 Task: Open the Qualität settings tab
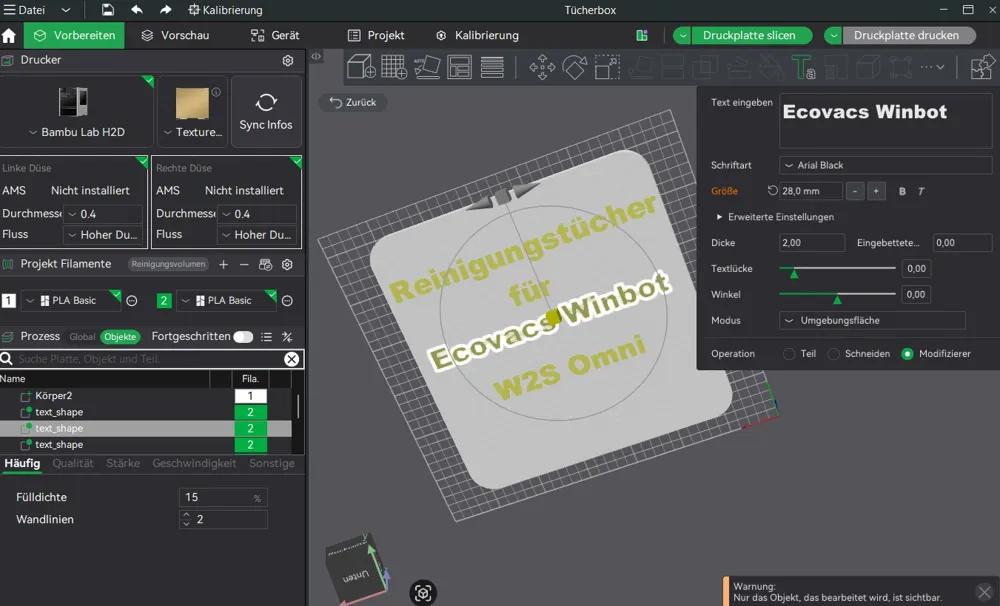73,464
